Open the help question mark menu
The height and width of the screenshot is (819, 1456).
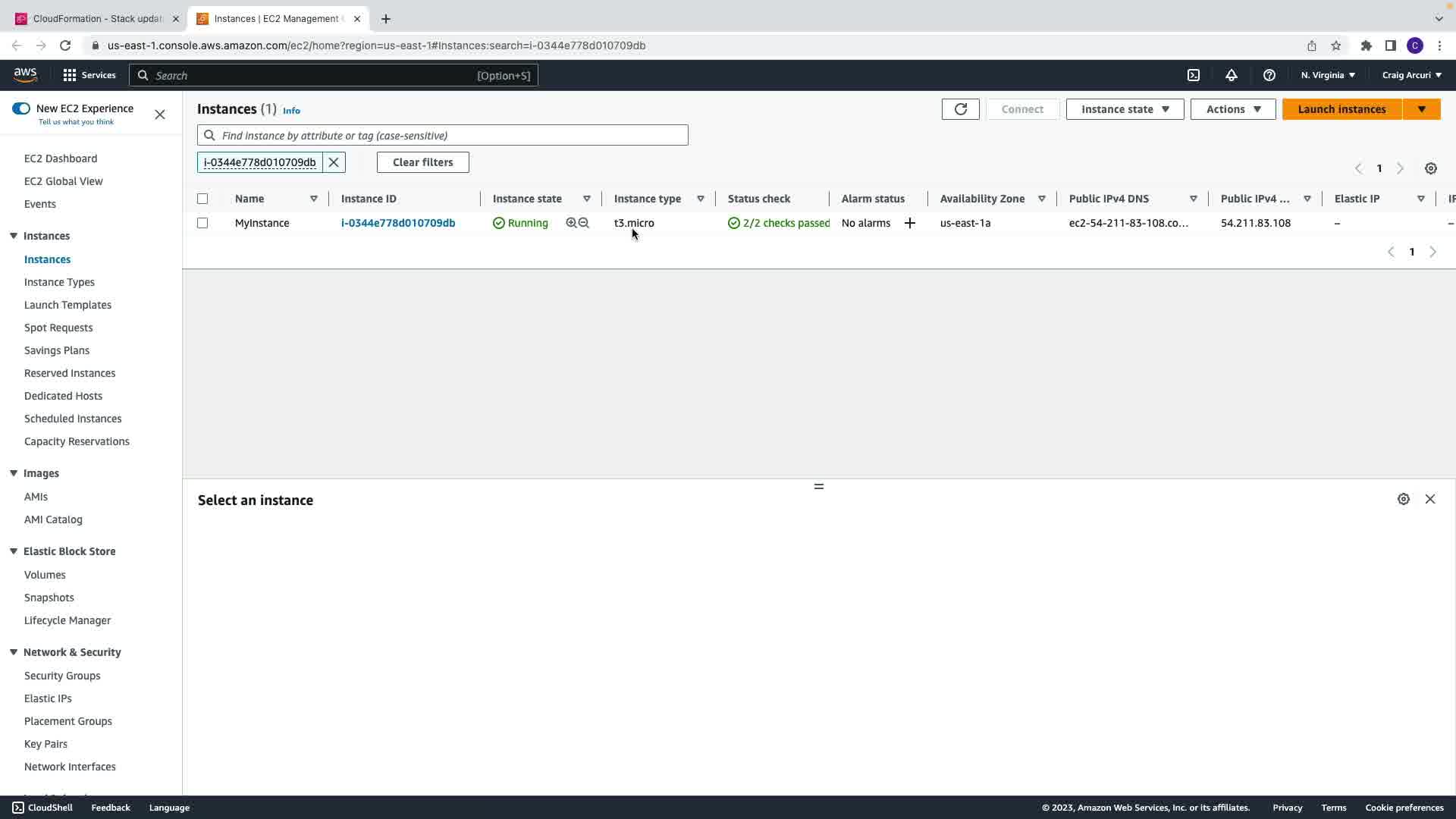click(x=1269, y=75)
